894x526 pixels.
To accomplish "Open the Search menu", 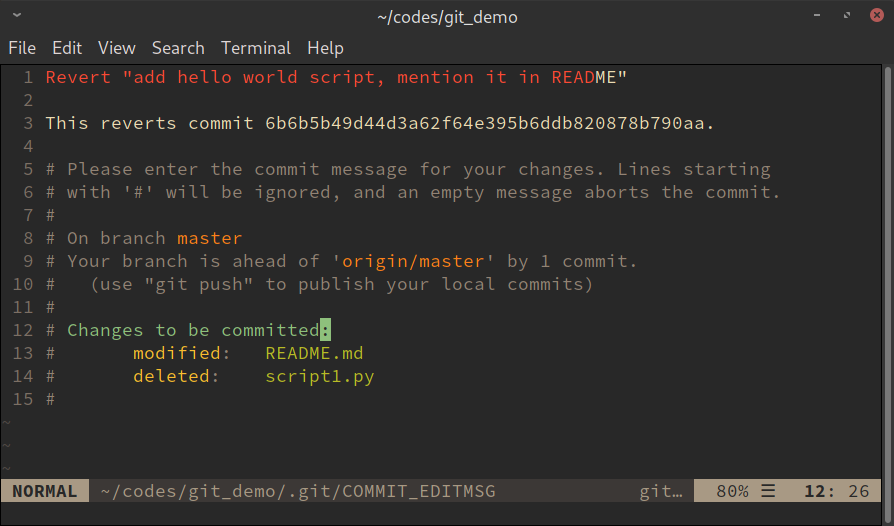I will 178,48.
